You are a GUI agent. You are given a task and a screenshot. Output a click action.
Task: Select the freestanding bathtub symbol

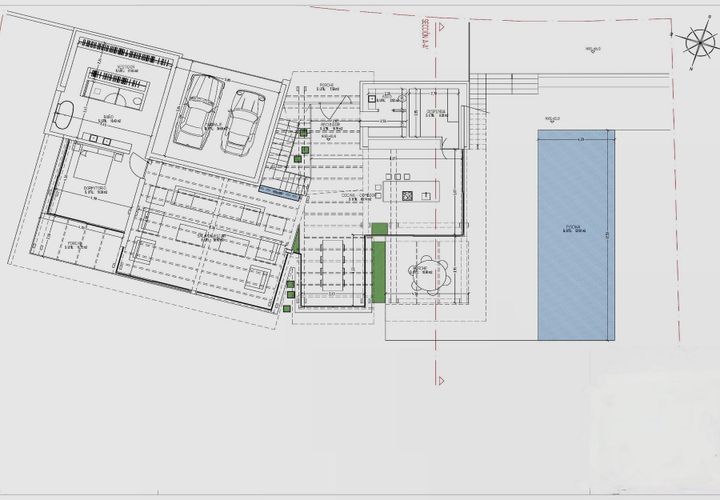click(65, 115)
